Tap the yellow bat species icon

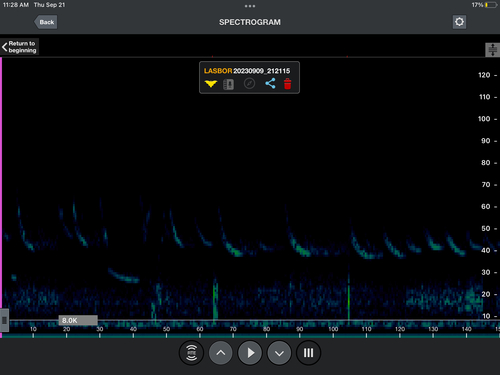coord(211,84)
